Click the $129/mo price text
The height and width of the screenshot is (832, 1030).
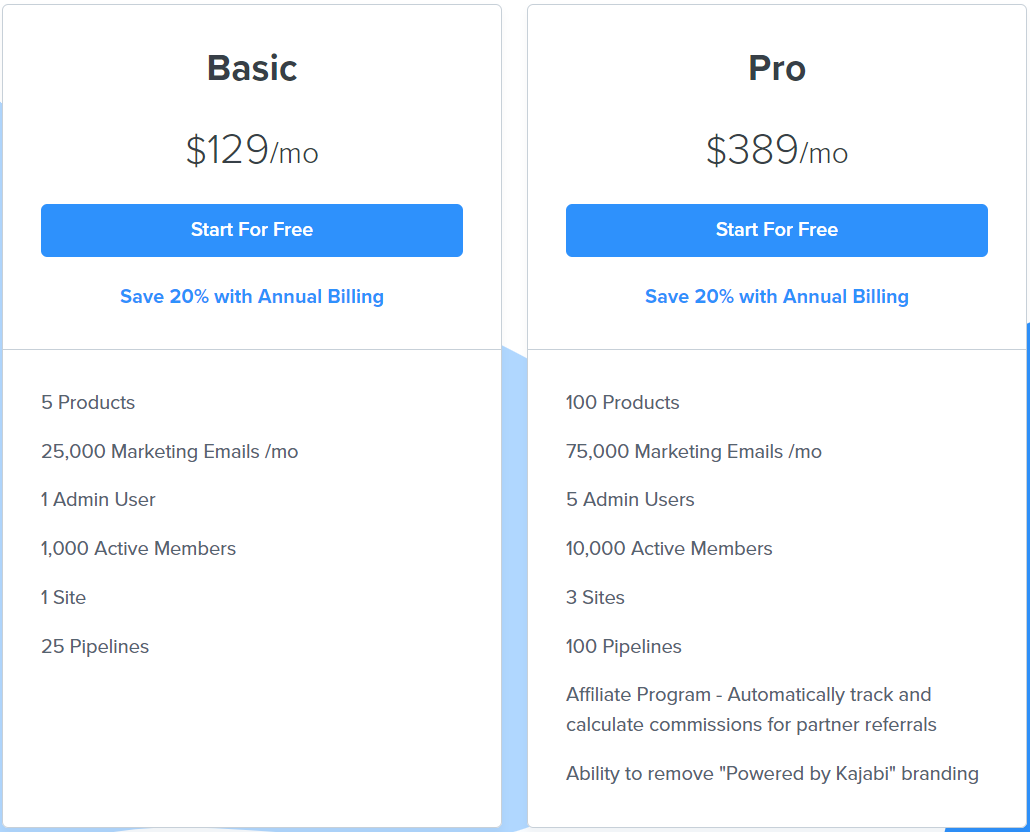tap(252, 151)
